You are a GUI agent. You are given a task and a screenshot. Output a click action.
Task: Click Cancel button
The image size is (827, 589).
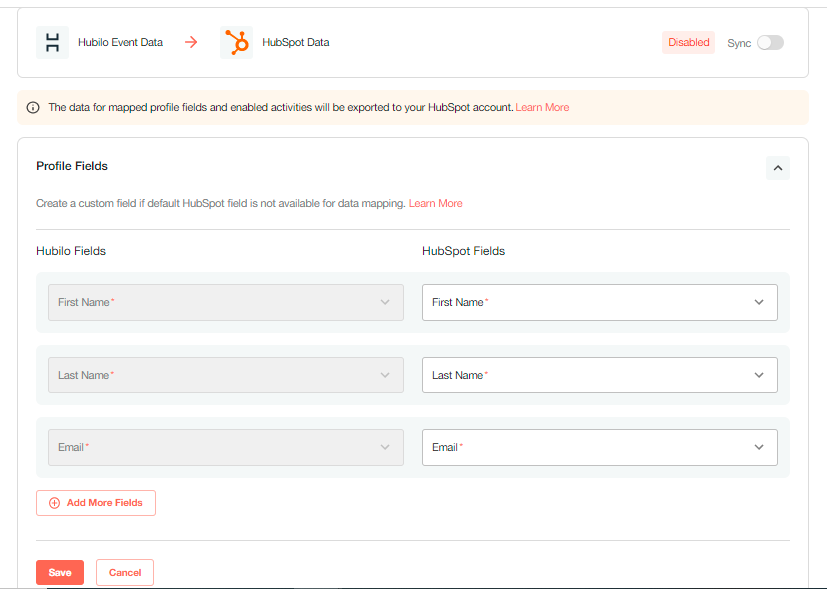click(x=125, y=573)
